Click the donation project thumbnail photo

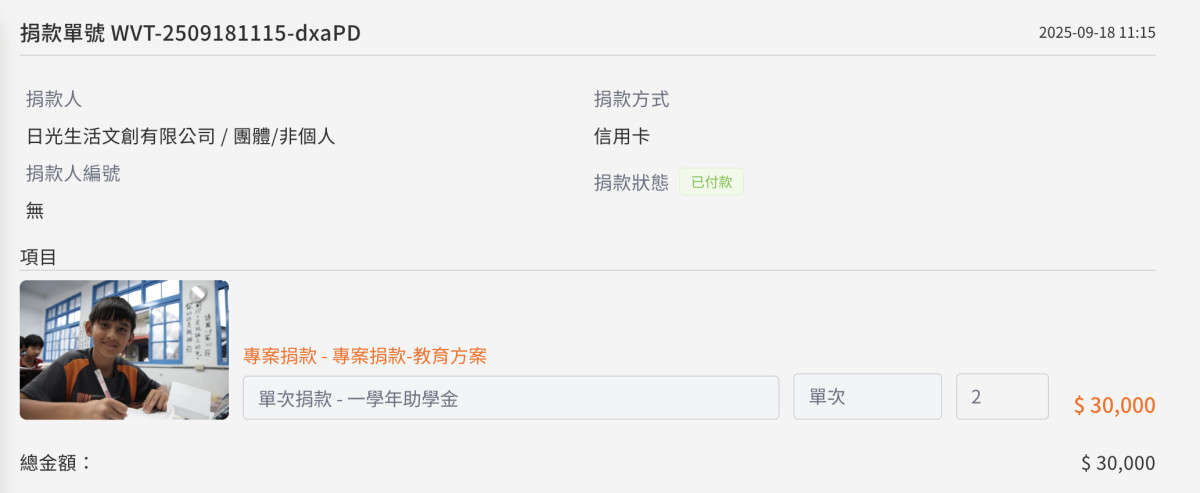[124, 350]
